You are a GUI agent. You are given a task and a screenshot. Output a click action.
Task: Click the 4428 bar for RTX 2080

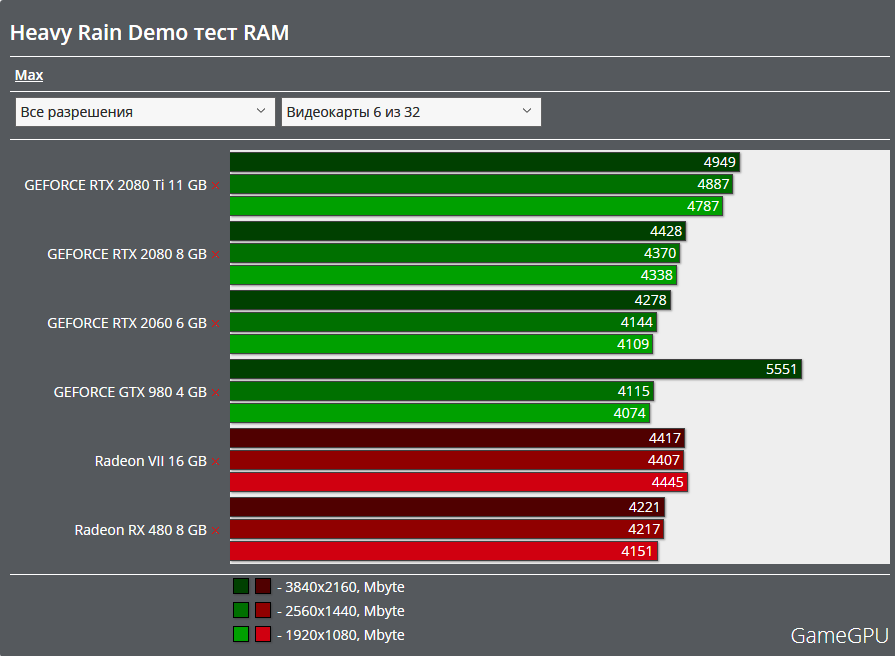(458, 231)
